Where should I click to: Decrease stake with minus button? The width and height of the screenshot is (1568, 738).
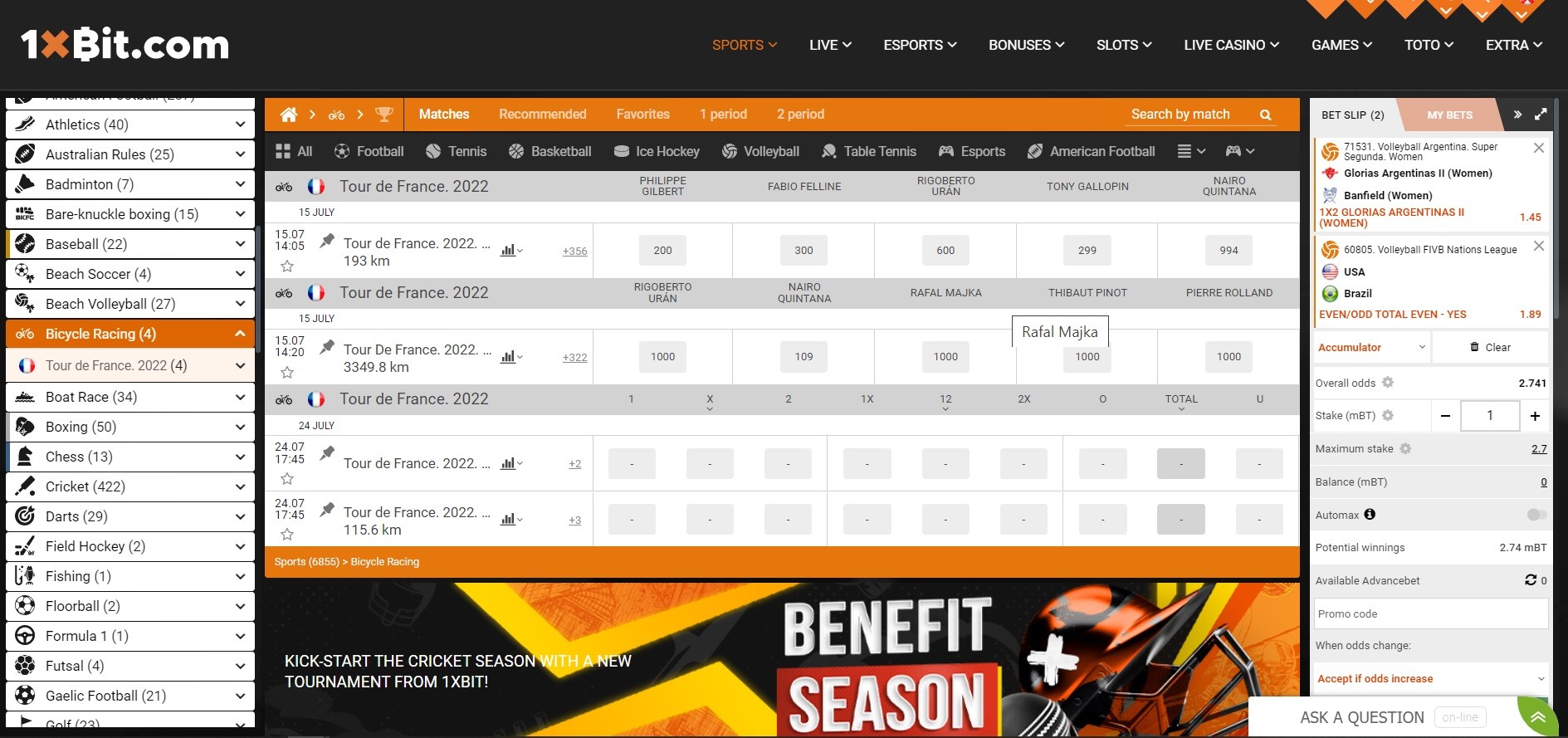(x=1445, y=416)
